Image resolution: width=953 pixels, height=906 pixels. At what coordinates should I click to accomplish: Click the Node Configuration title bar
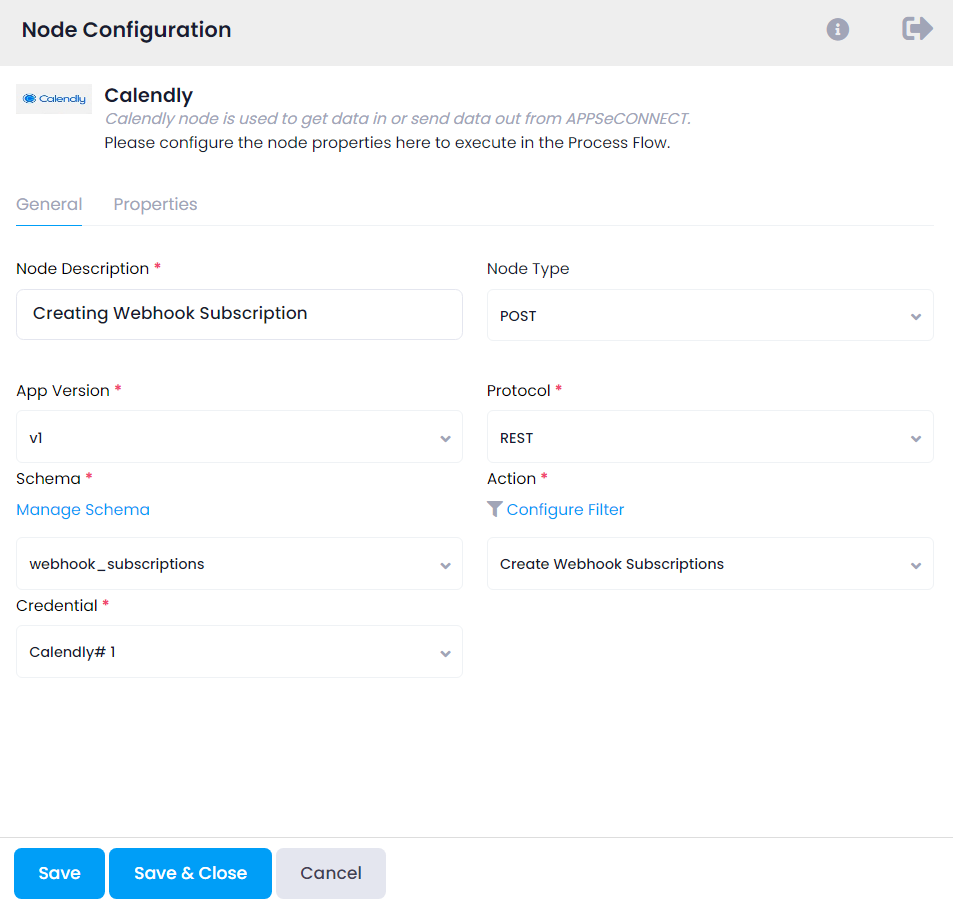[125, 29]
